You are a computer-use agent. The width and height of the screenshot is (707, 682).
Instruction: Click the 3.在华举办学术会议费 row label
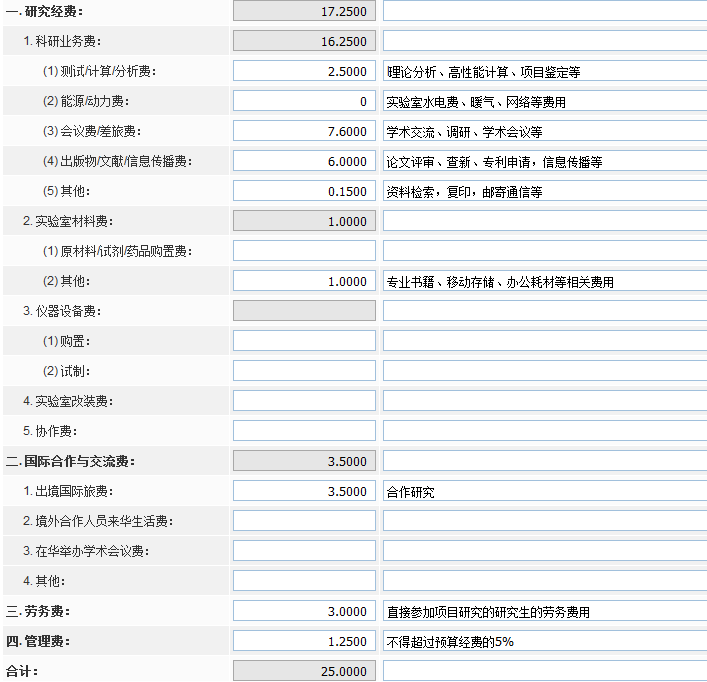coord(86,551)
